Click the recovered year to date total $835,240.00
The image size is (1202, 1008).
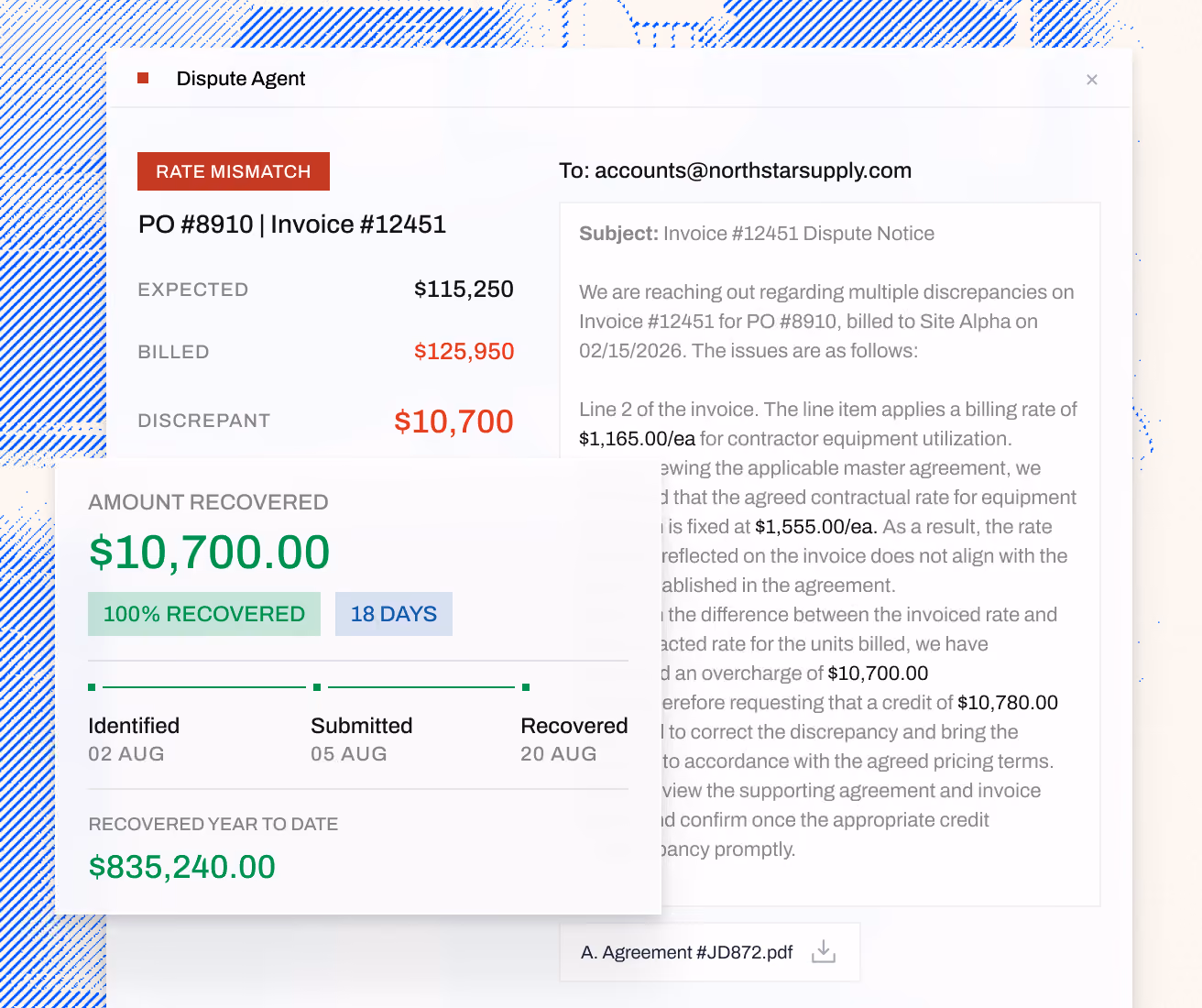click(x=182, y=867)
